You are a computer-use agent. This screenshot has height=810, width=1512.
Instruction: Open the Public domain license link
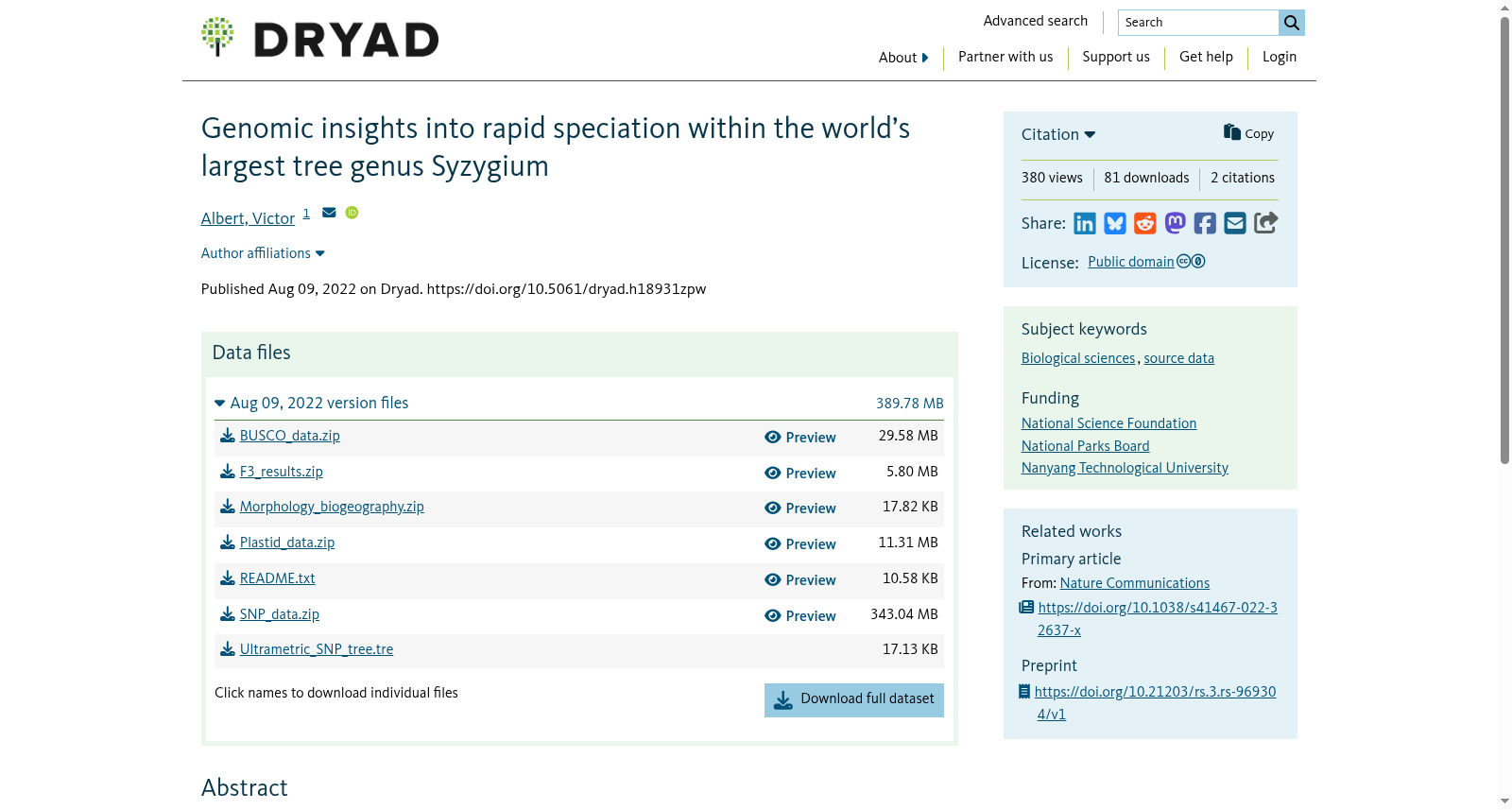[x=1130, y=262]
